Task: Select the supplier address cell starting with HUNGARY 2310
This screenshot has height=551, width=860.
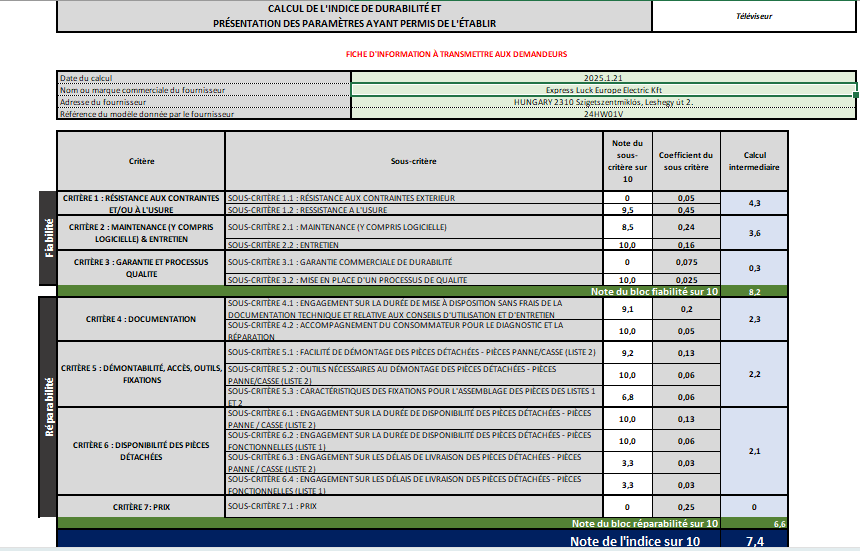Action: point(603,102)
